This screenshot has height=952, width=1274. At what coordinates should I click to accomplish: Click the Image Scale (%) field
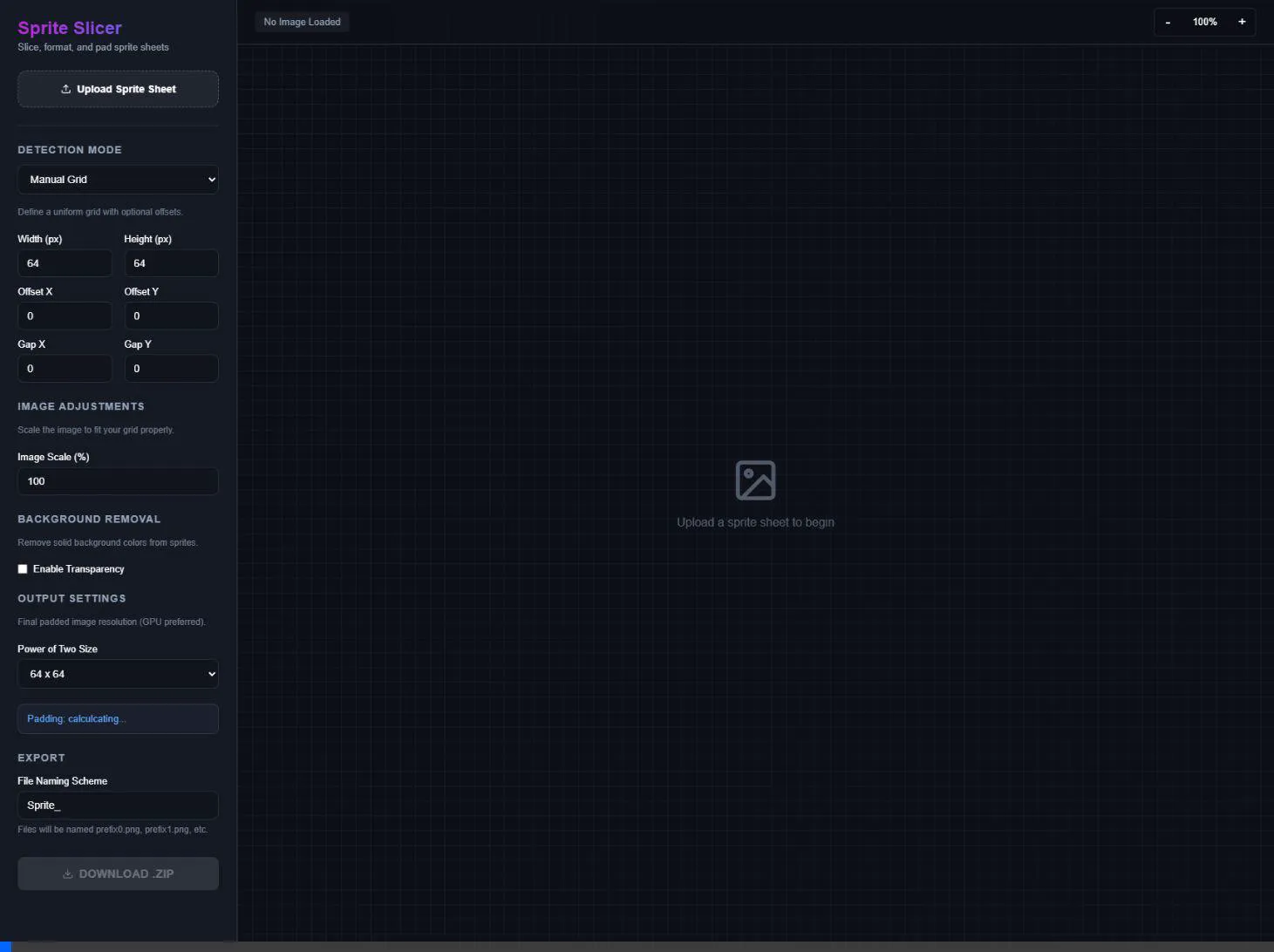[118, 481]
